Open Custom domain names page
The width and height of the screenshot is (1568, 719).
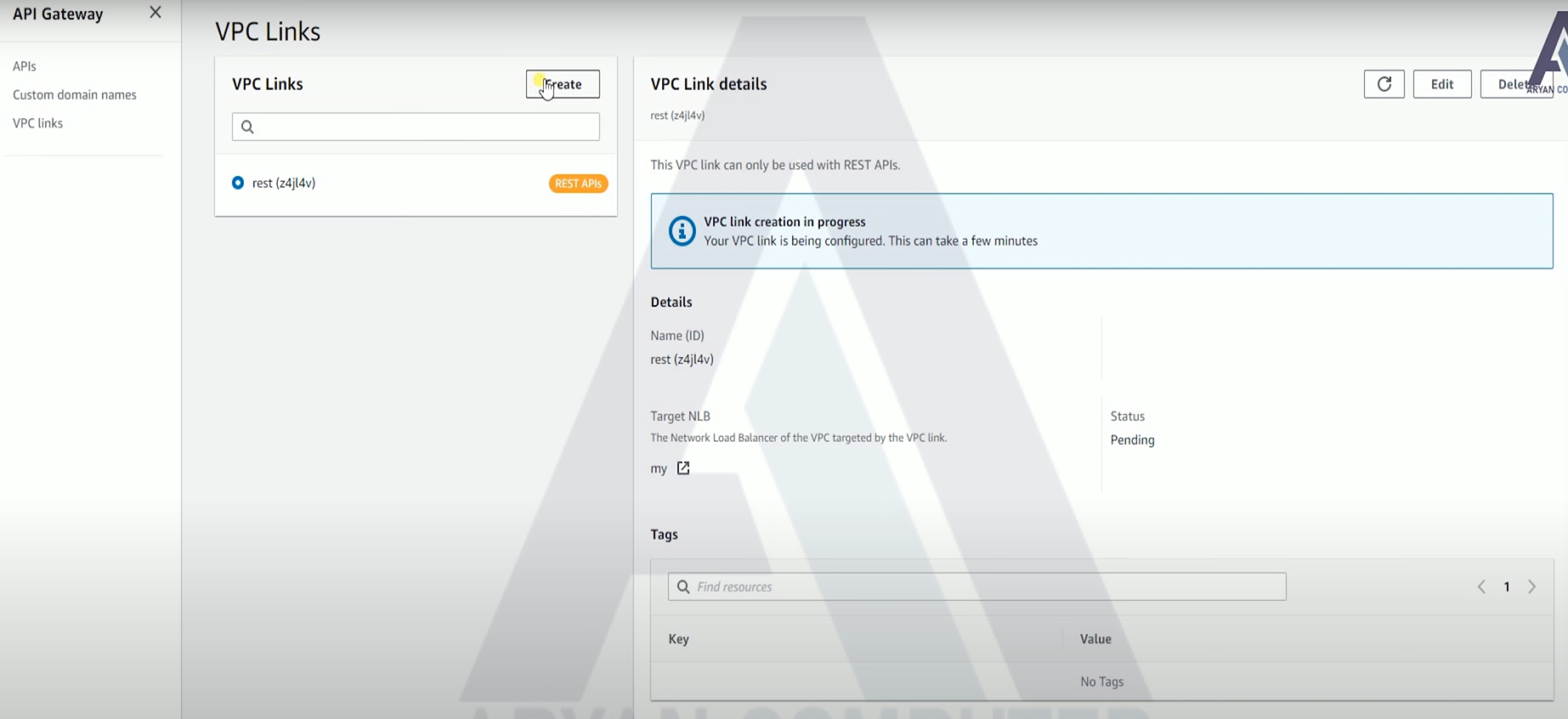pyautogui.click(x=75, y=94)
